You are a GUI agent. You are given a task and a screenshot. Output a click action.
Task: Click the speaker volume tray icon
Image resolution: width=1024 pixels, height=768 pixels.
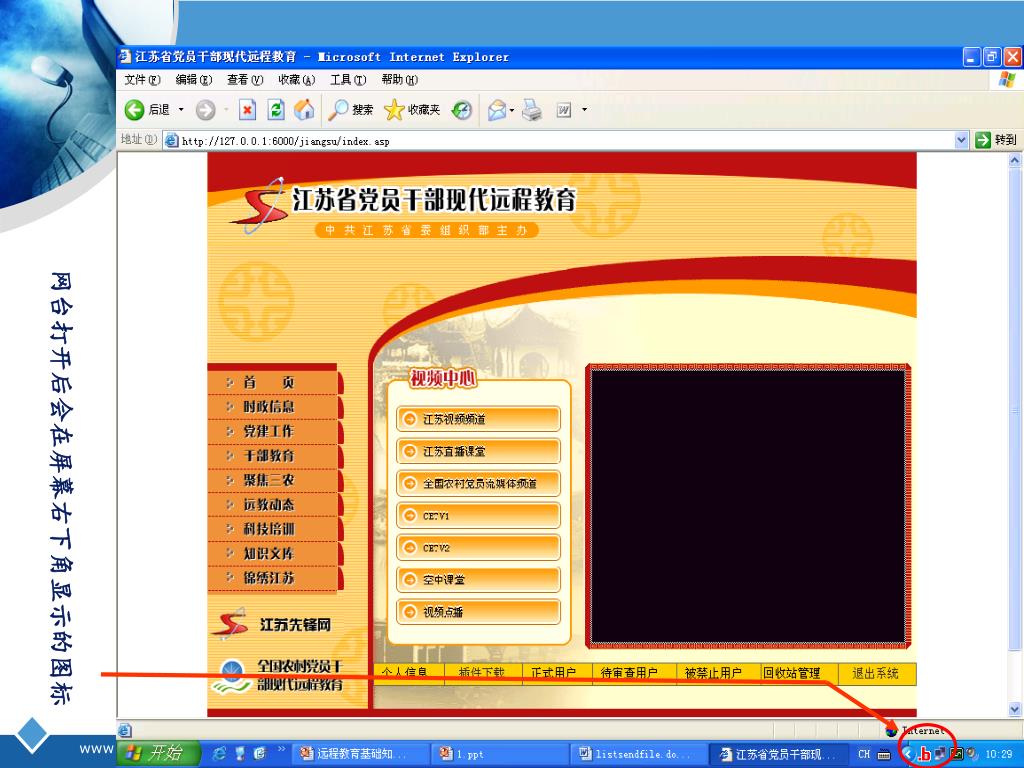click(972, 754)
